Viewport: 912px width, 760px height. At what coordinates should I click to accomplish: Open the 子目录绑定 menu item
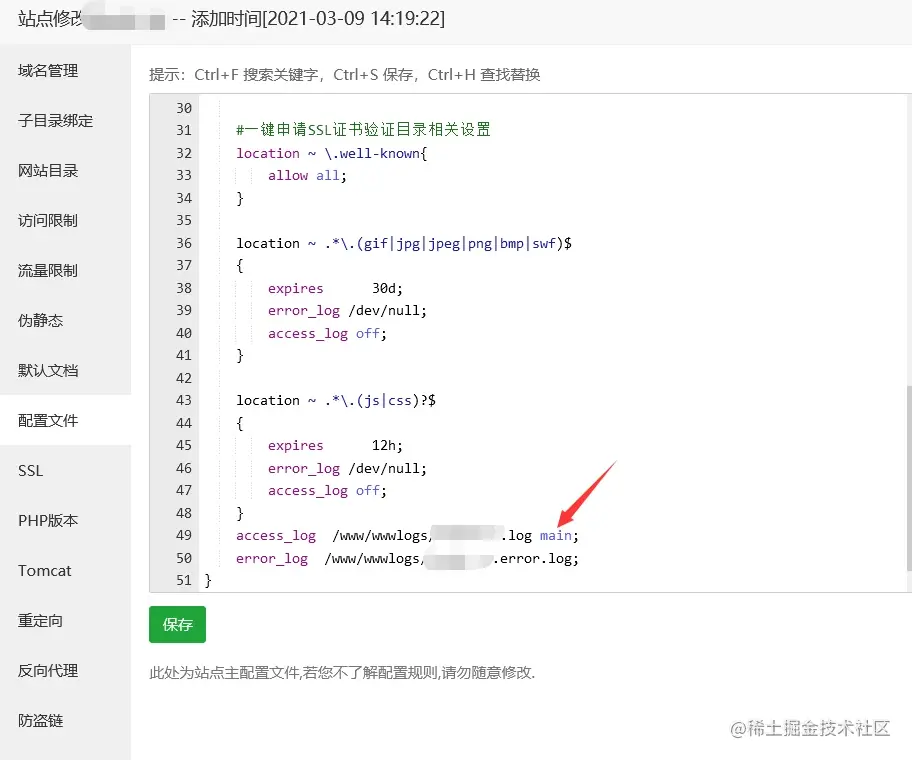(56, 121)
